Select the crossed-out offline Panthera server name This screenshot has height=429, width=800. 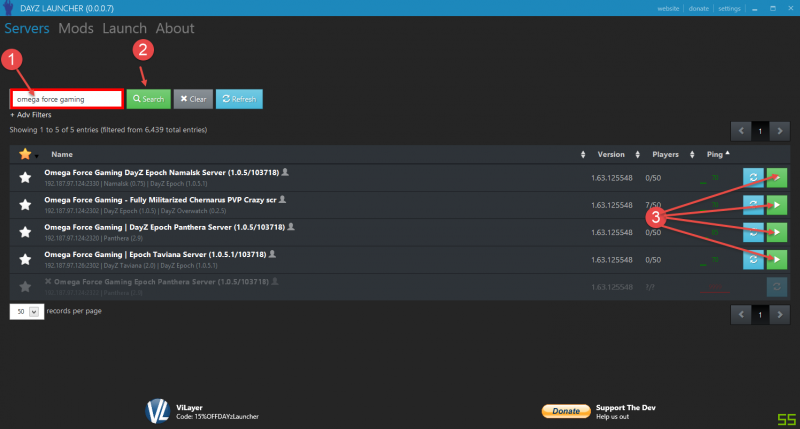pos(161,282)
